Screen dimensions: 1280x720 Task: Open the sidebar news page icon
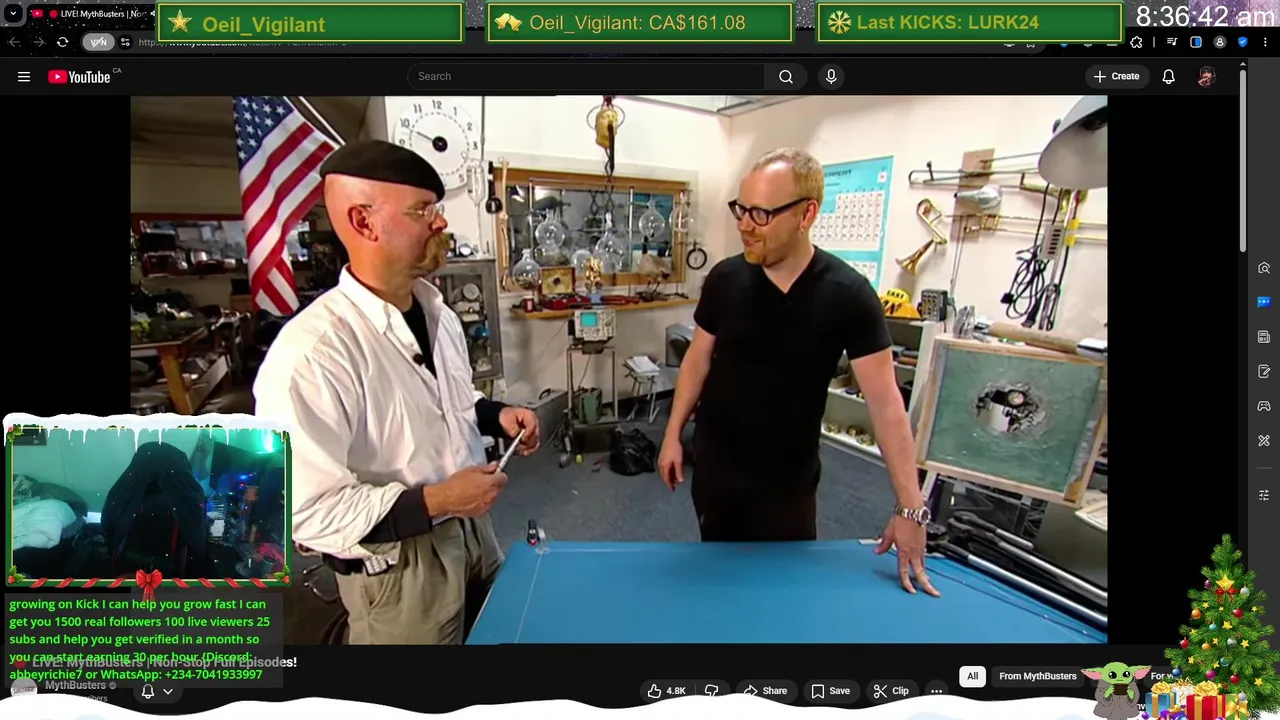click(1264, 337)
